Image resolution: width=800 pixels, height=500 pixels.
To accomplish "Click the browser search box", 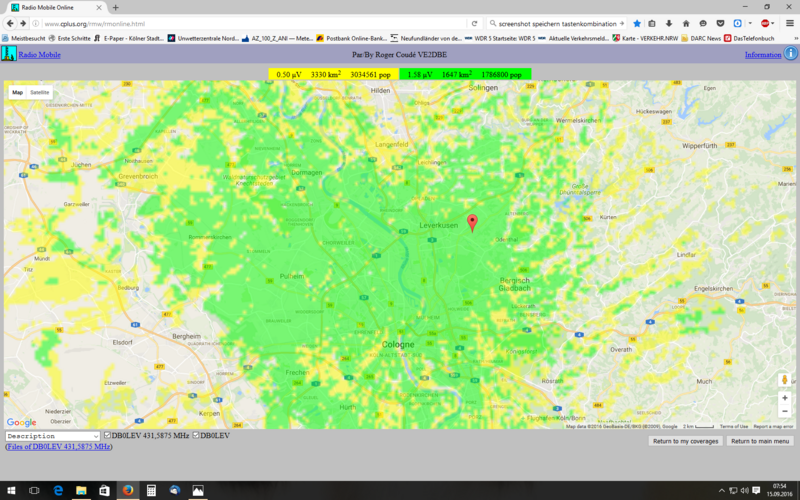I will click(x=556, y=23).
